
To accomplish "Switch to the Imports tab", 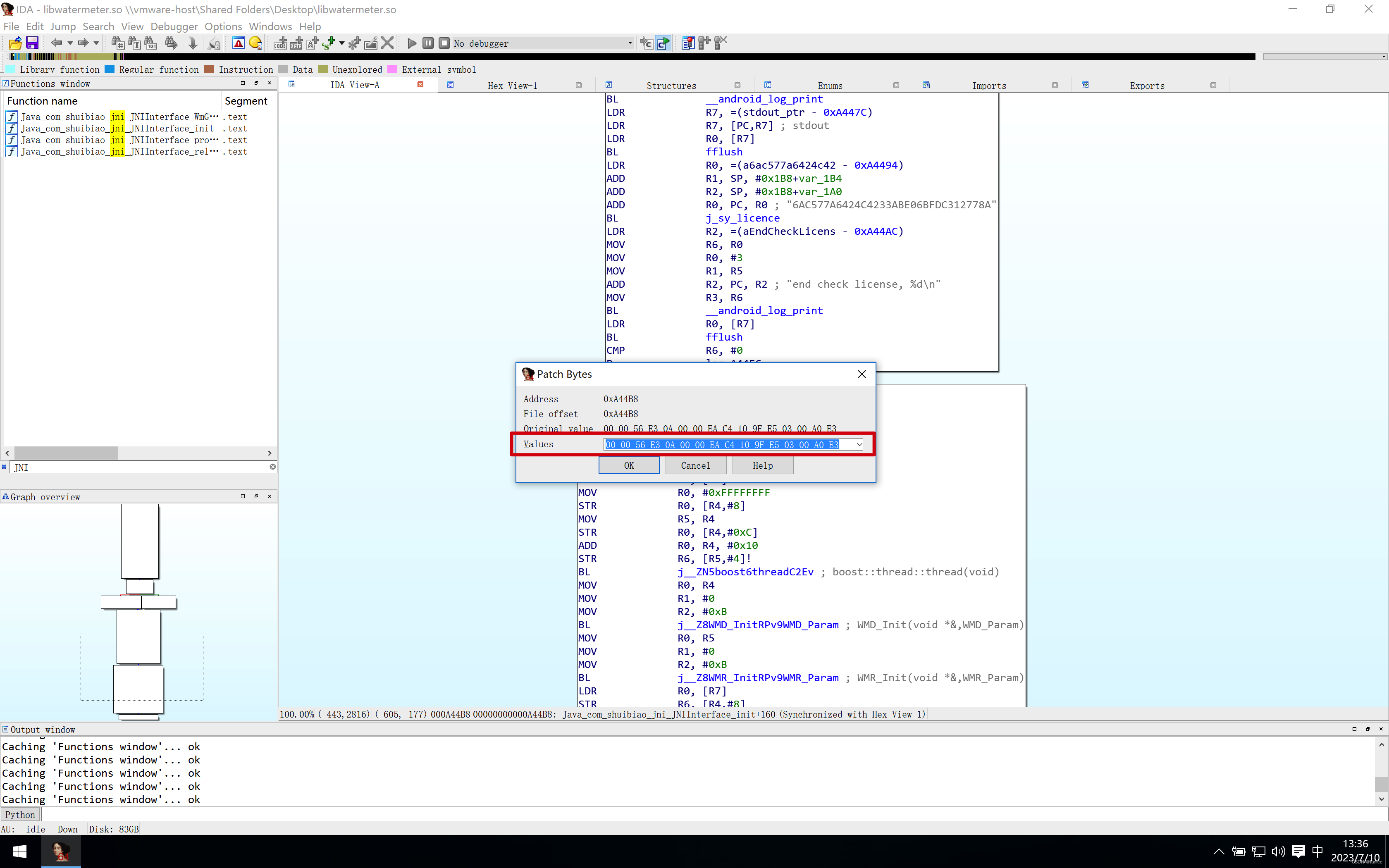I will 988,86.
